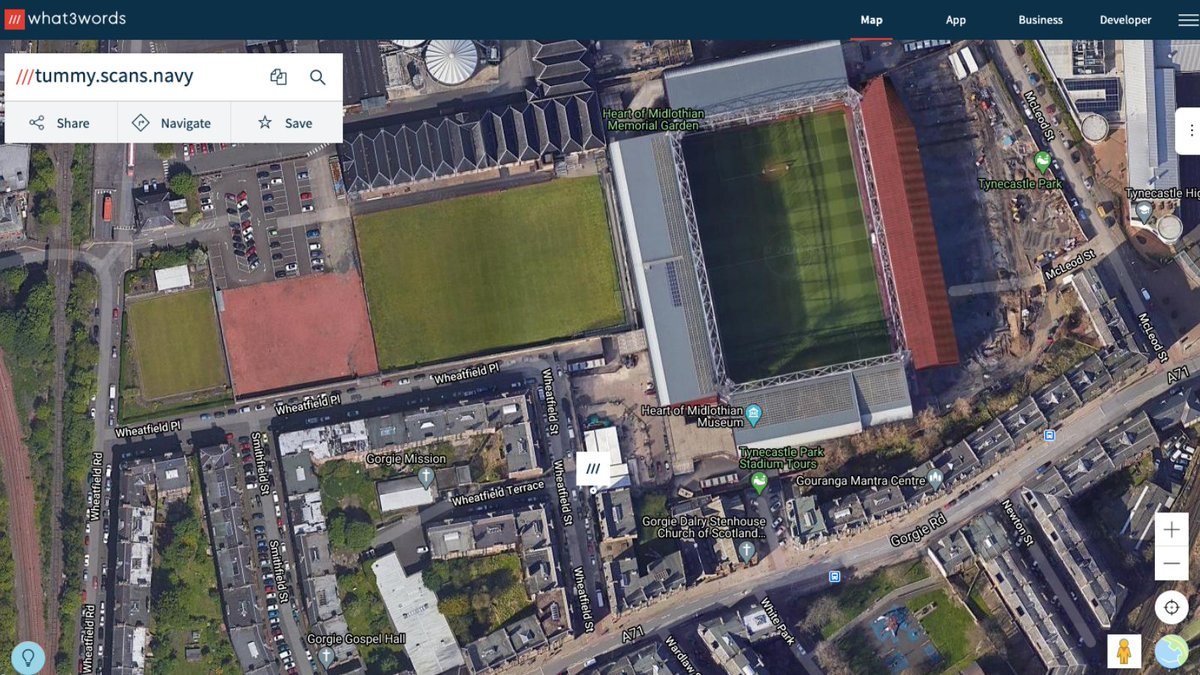The image size is (1200, 675).
Task: Open the Developer menu item
Action: pyautogui.click(x=1125, y=20)
